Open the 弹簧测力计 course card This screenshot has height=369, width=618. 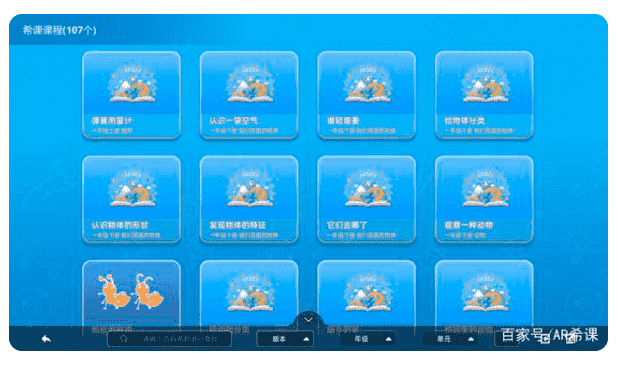[x=132, y=95]
